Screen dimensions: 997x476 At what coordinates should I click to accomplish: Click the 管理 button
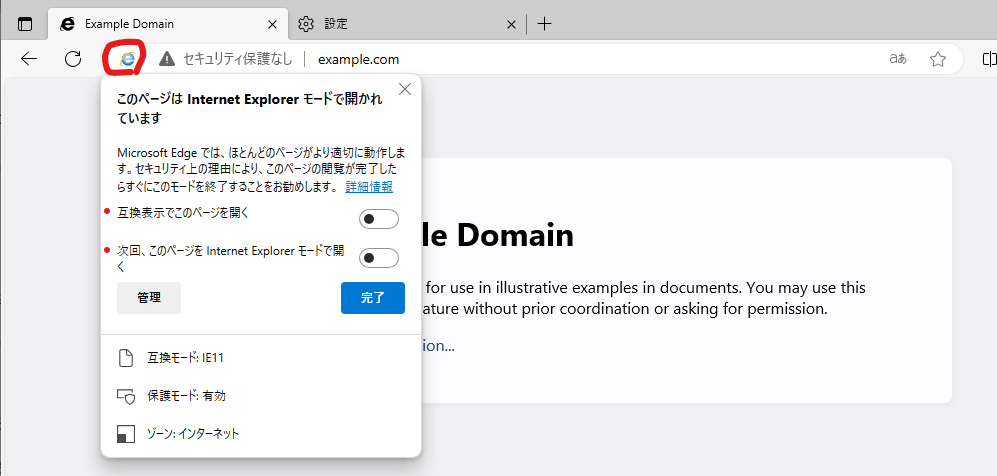[149, 297]
